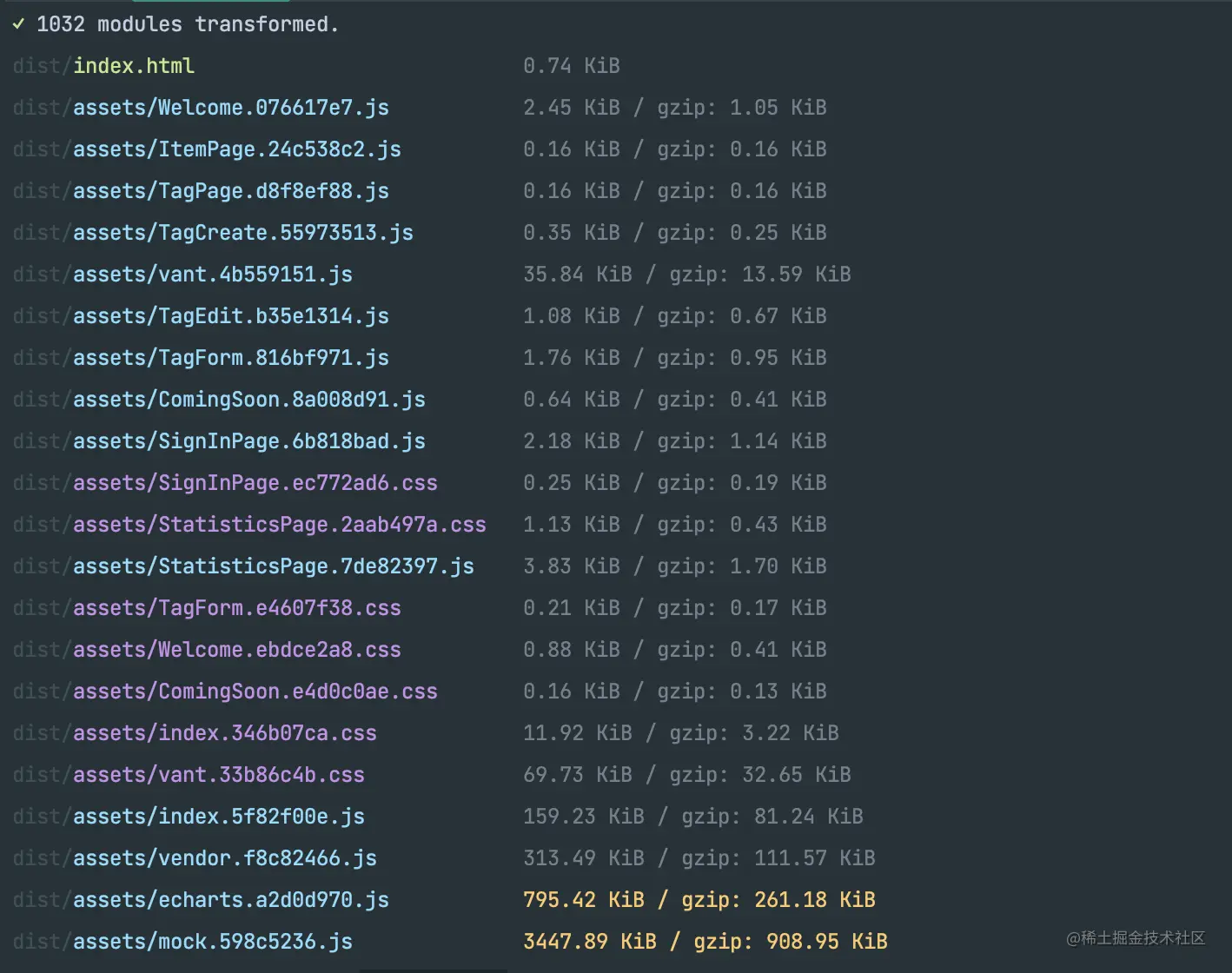Image resolution: width=1232 pixels, height=973 pixels.
Task: Click the yellow 795.42 KiB size warning
Action: [x=583, y=900]
